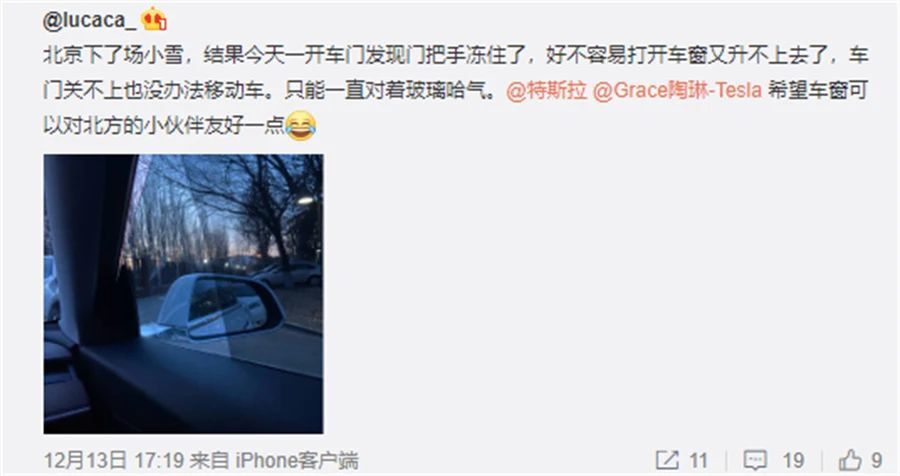Click the like count 9
Image resolution: width=900 pixels, height=476 pixels.
[x=876, y=460]
